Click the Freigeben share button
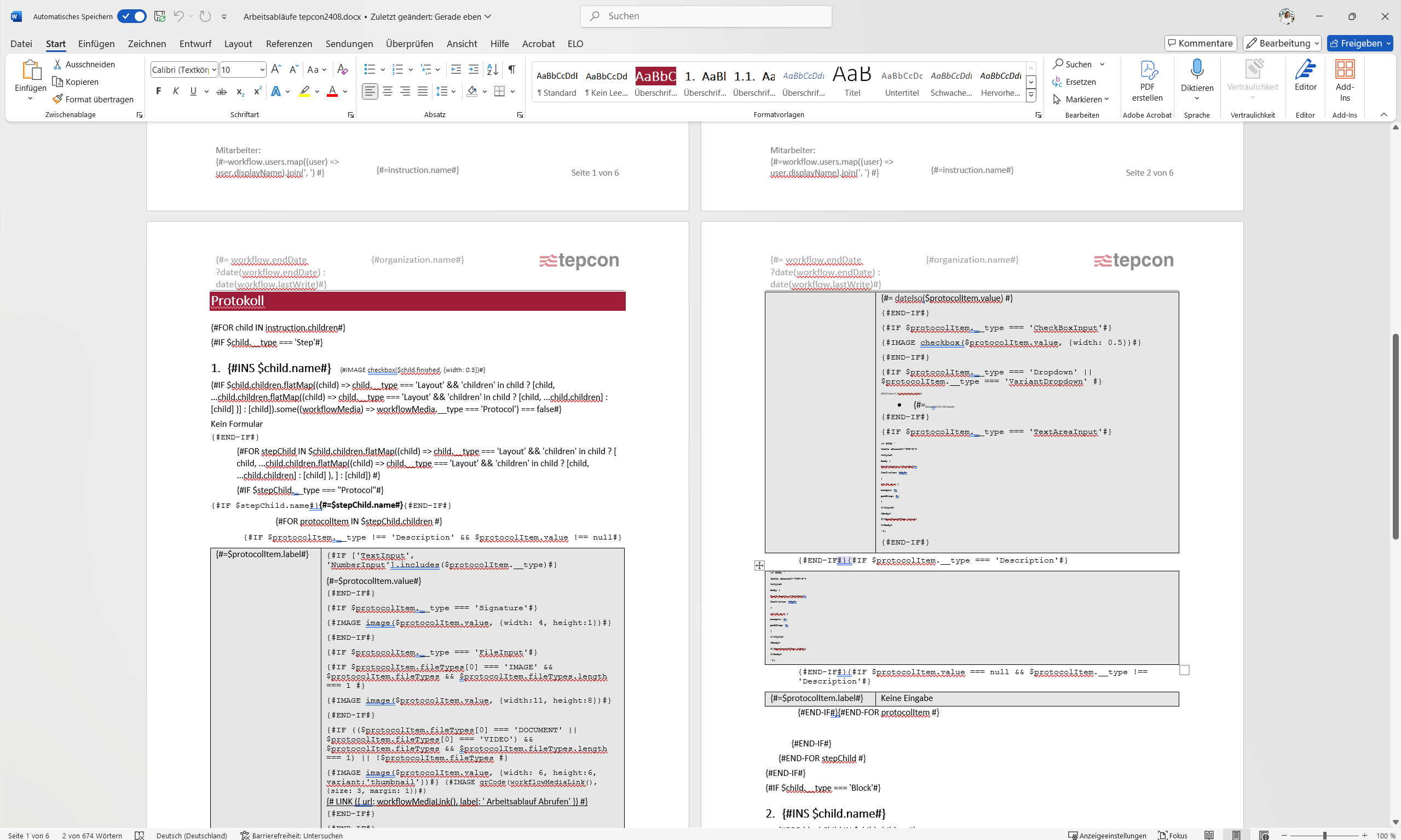This screenshot has height=840, width=1401. tap(1354, 43)
